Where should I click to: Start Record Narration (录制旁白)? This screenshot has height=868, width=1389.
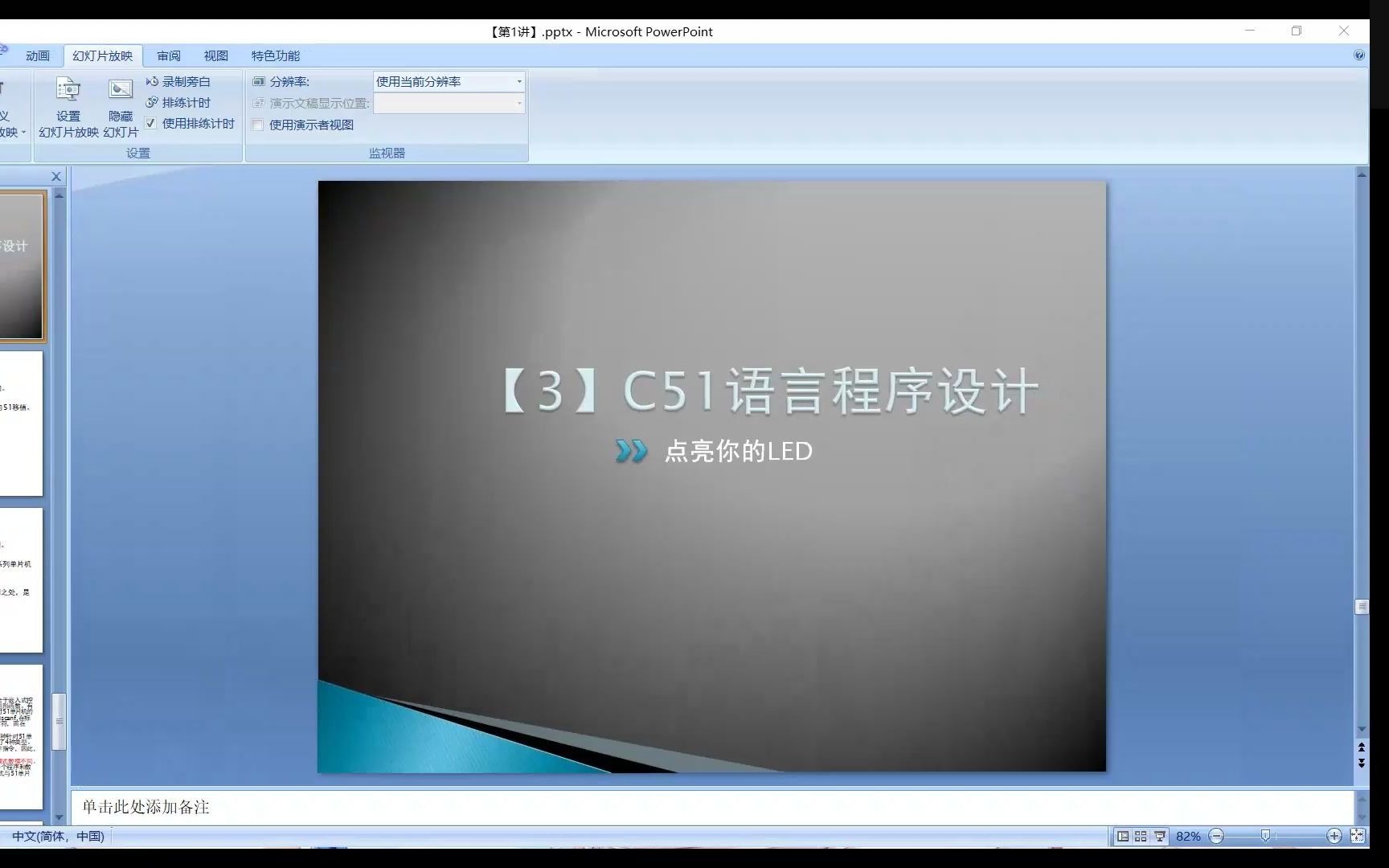178,81
